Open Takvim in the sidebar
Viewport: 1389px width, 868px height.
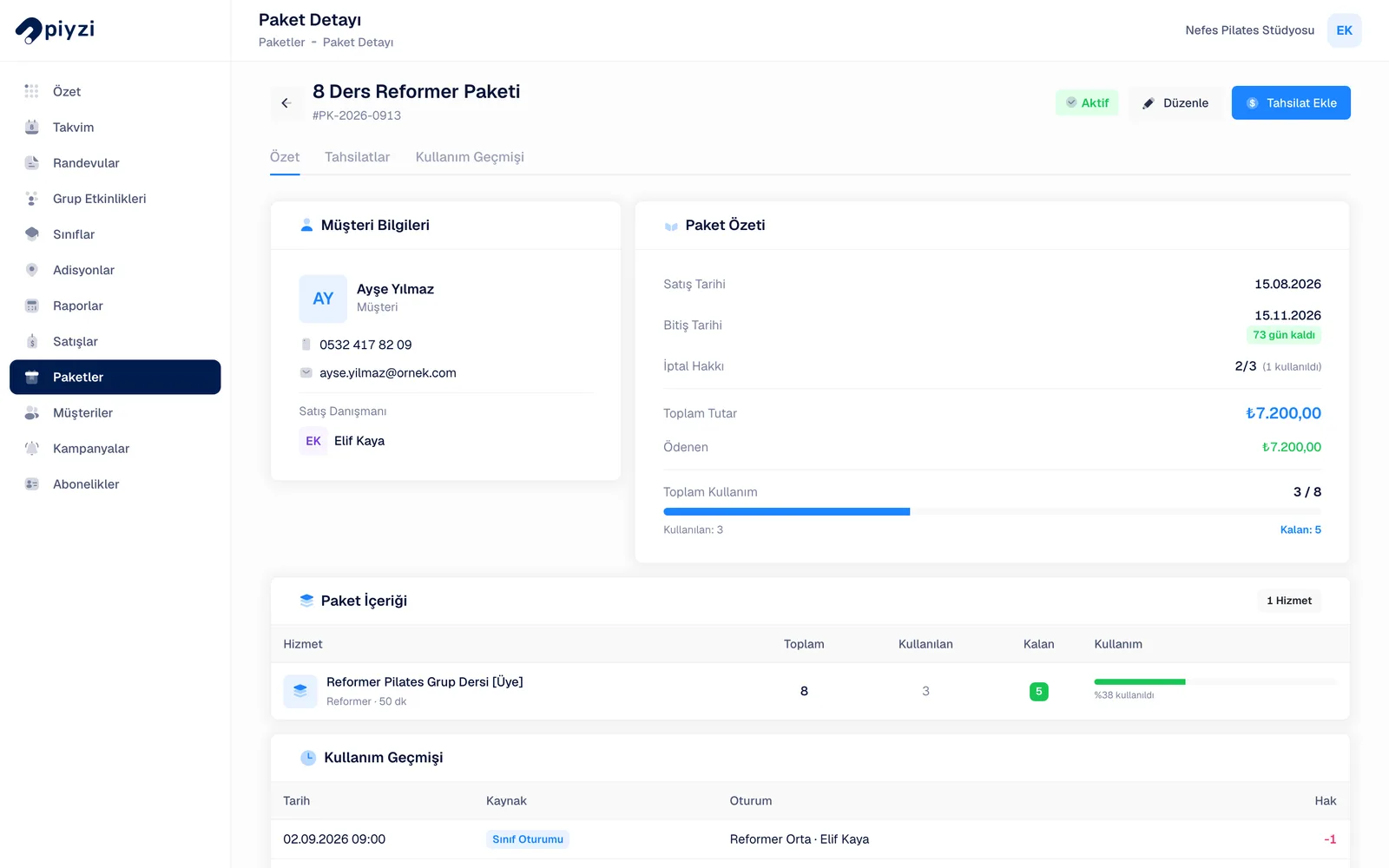115,127
